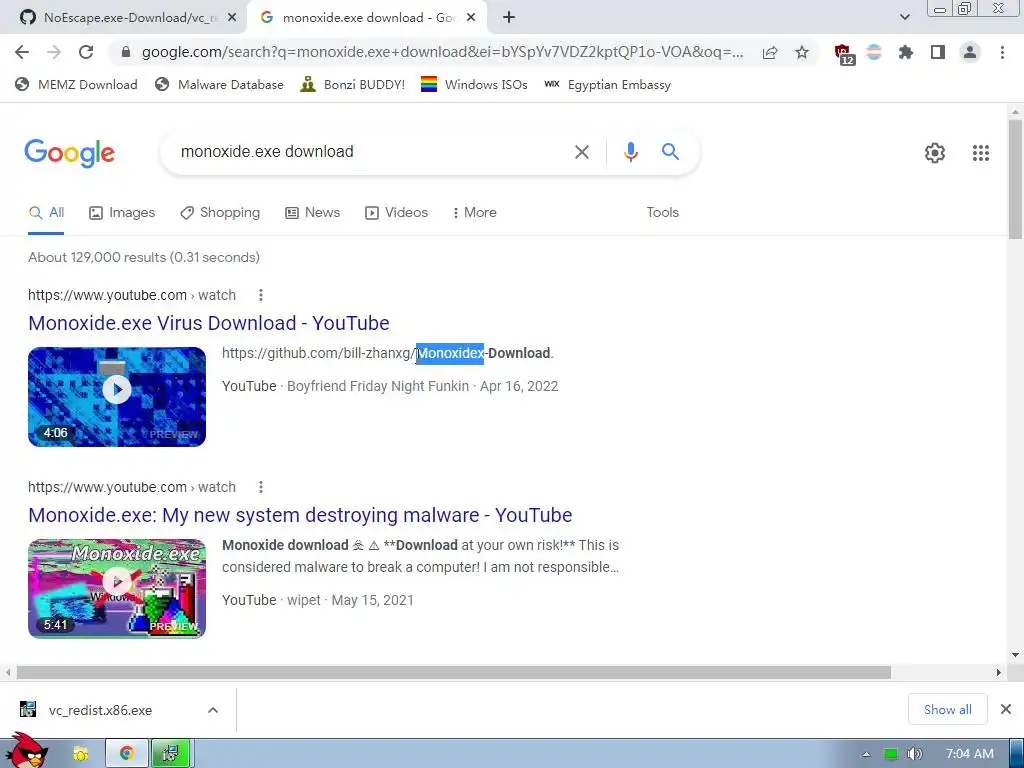The image size is (1024, 768).
Task: Play the 4:06 video thumbnail
Action: point(117,397)
